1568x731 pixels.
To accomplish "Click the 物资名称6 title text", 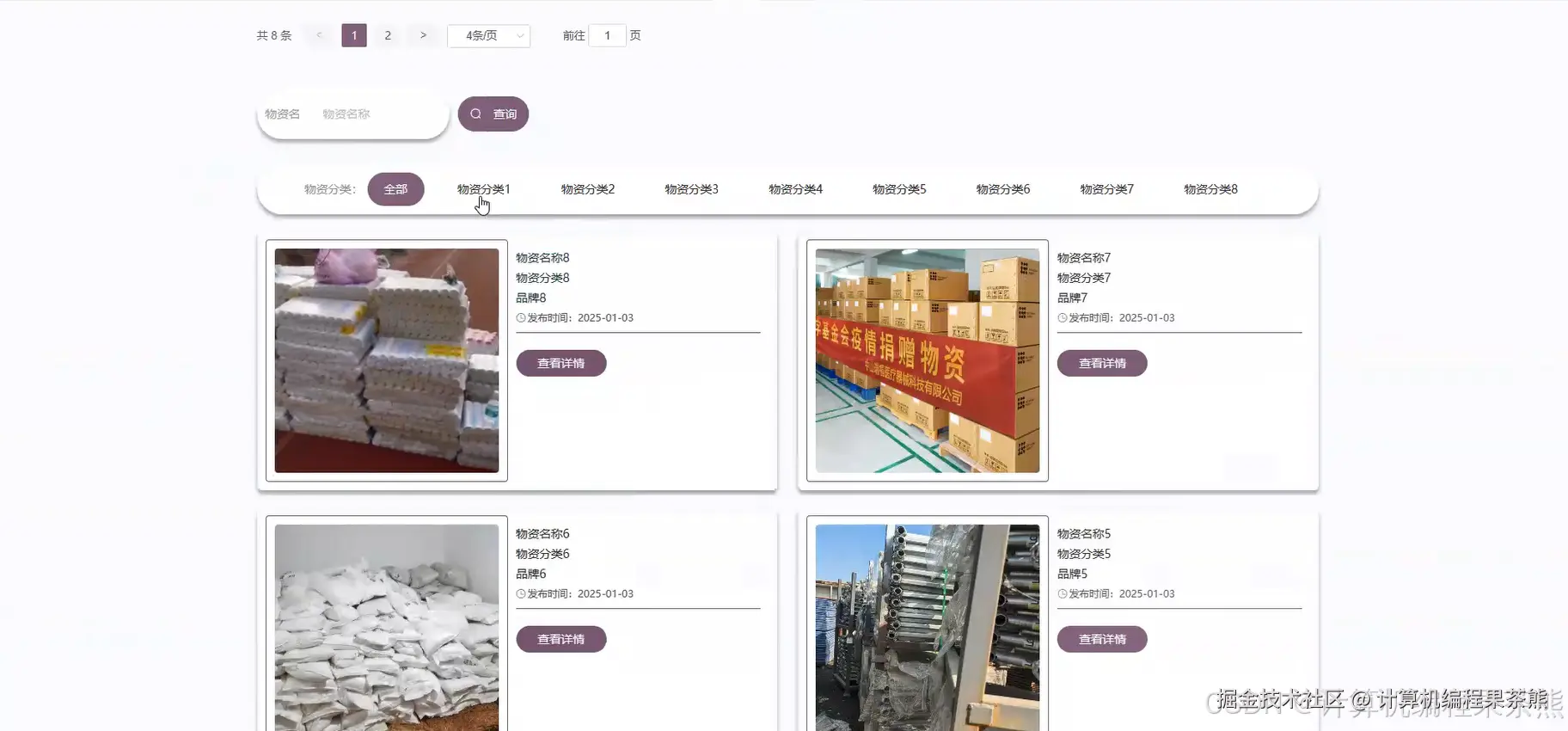I will [542, 534].
